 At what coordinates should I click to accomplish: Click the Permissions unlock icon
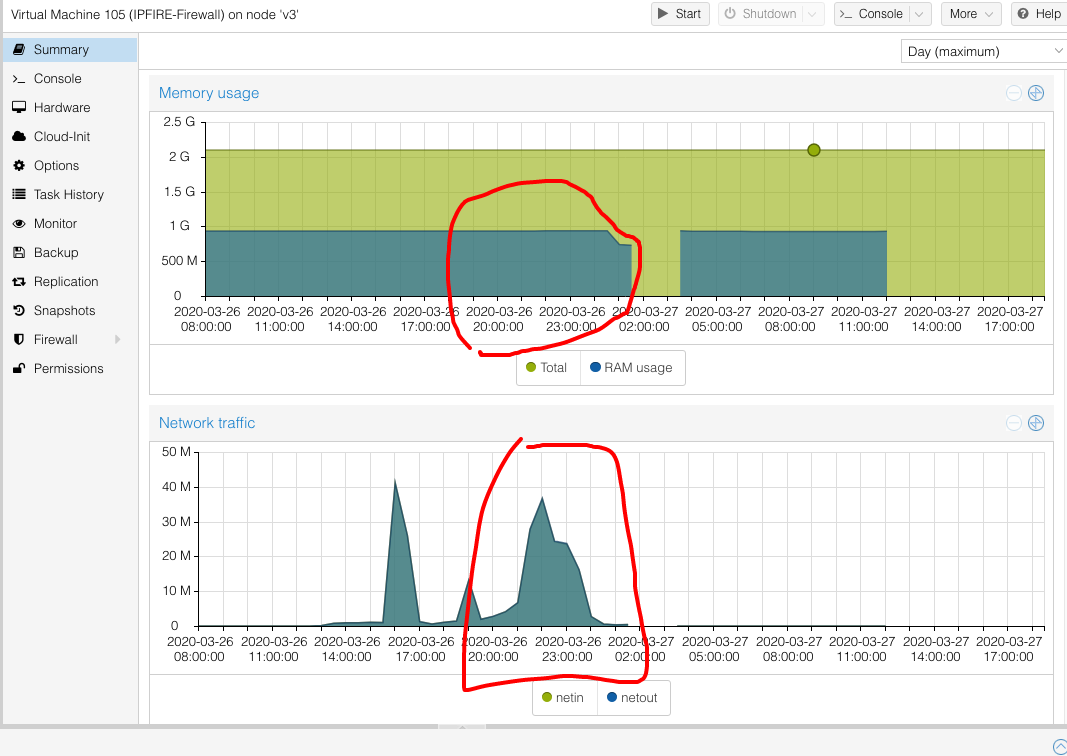(19, 369)
